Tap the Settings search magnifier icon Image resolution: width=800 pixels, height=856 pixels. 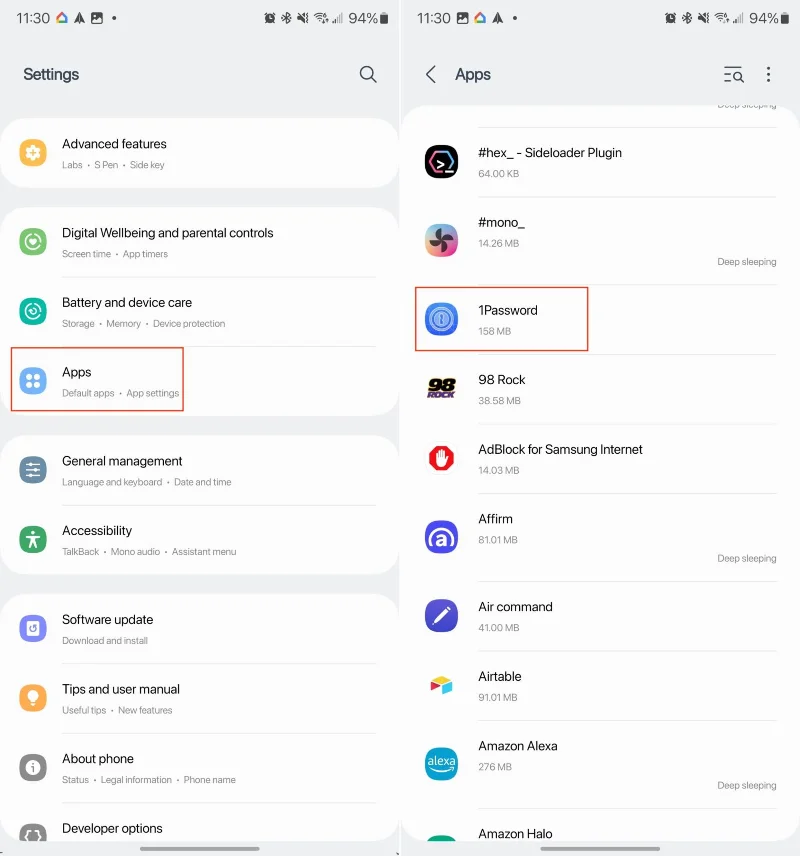point(368,74)
